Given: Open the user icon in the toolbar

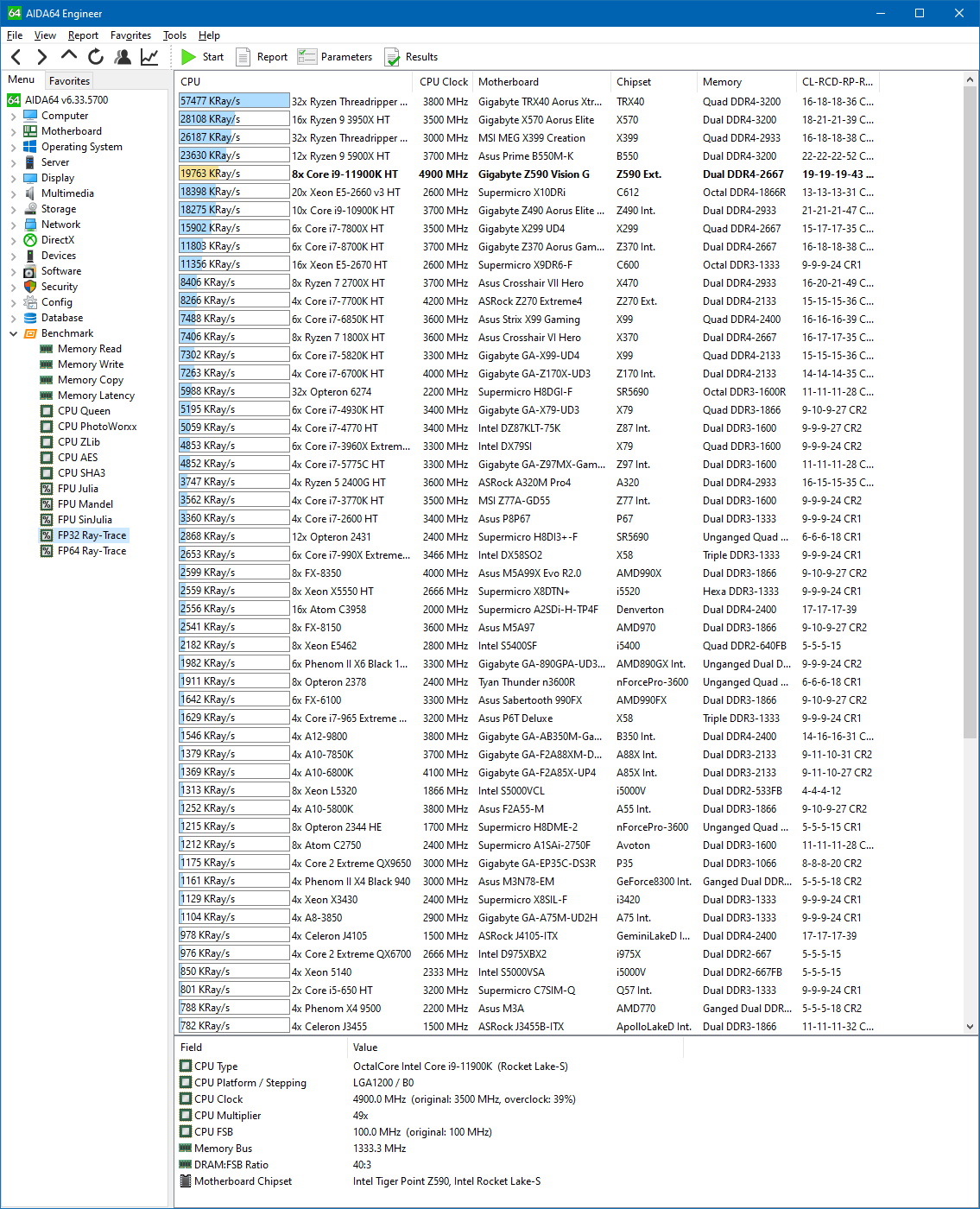Looking at the screenshot, I should (x=123, y=57).
